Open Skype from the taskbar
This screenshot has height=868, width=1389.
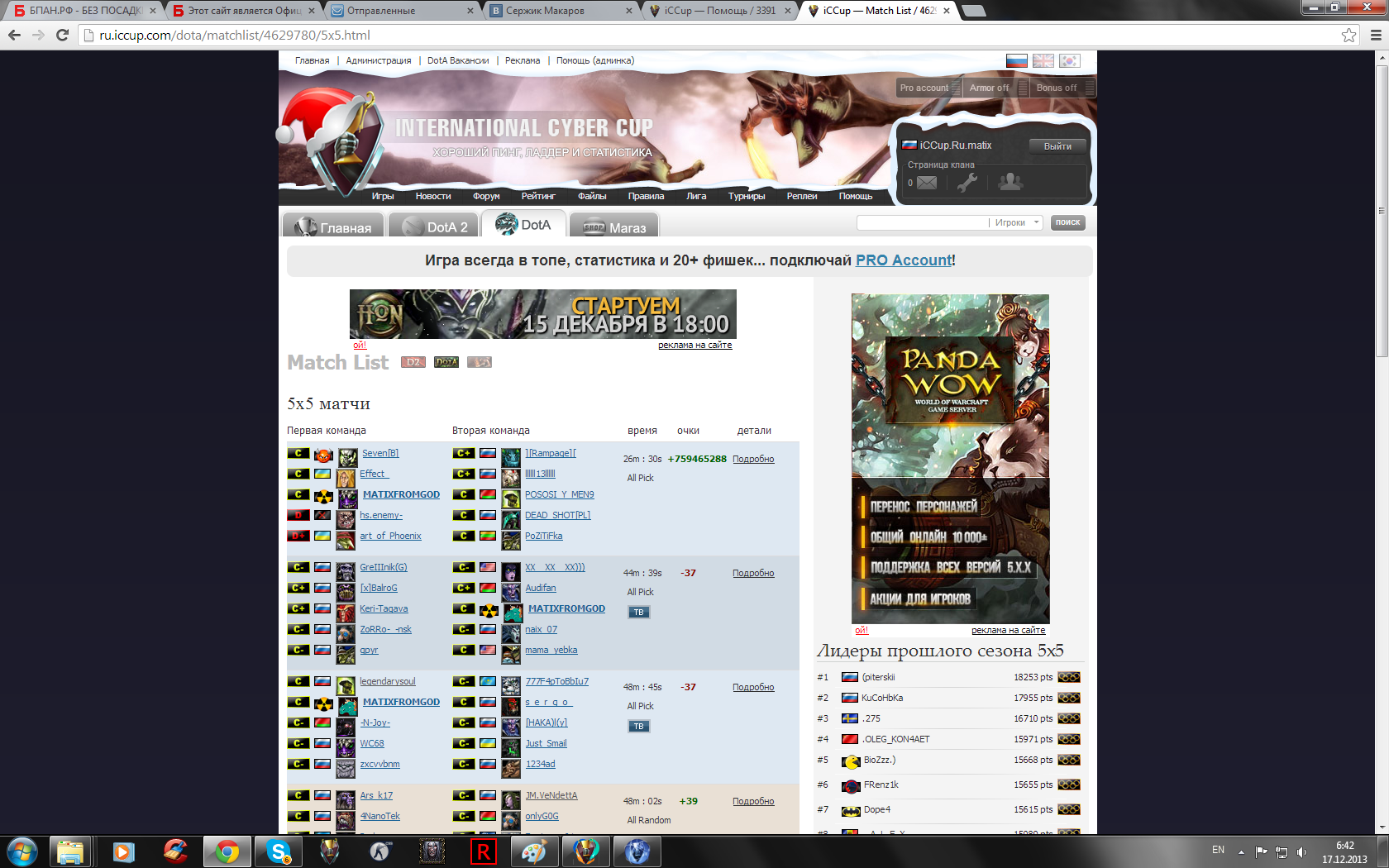[x=279, y=851]
